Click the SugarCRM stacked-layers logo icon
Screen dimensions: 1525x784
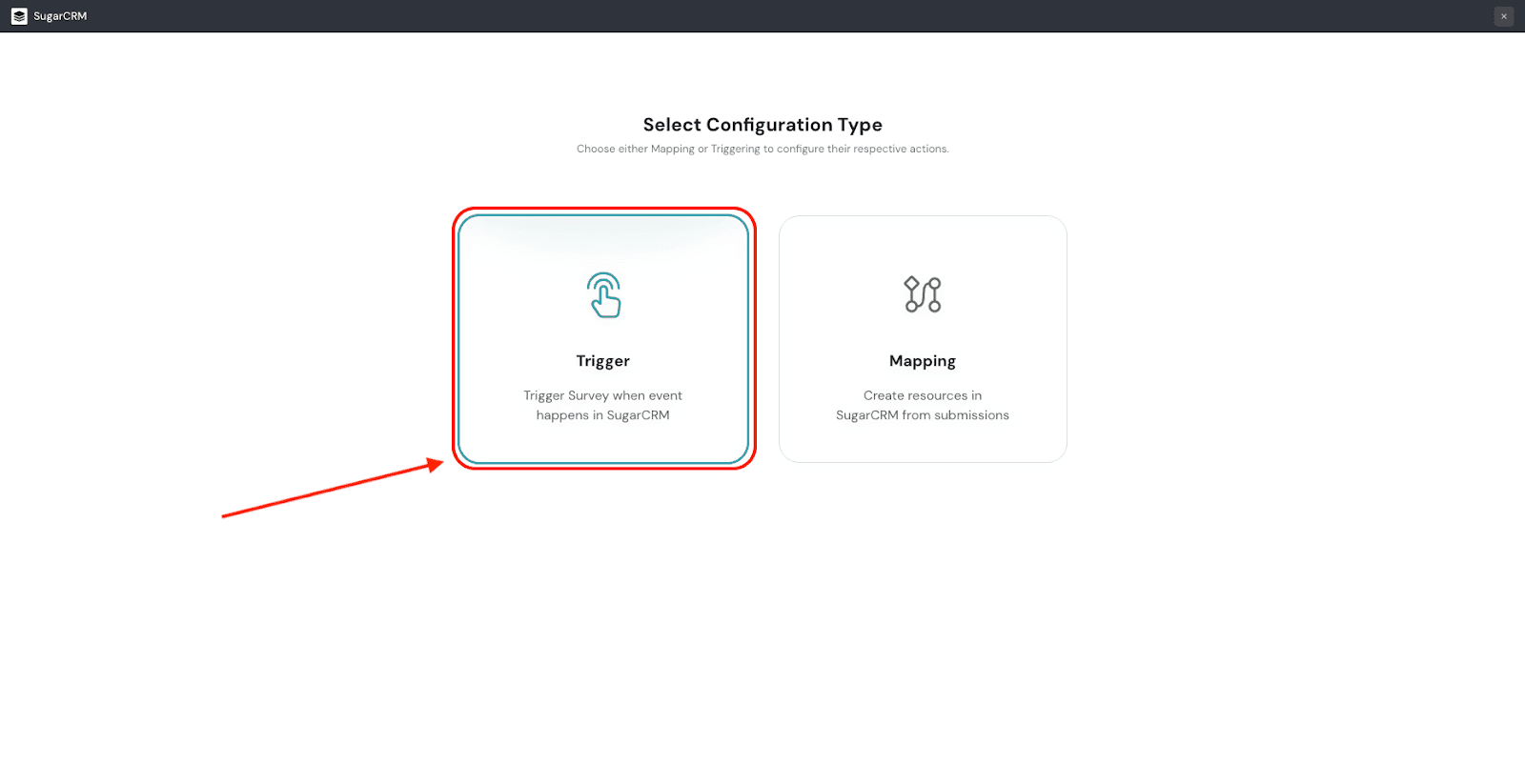pos(19,16)
